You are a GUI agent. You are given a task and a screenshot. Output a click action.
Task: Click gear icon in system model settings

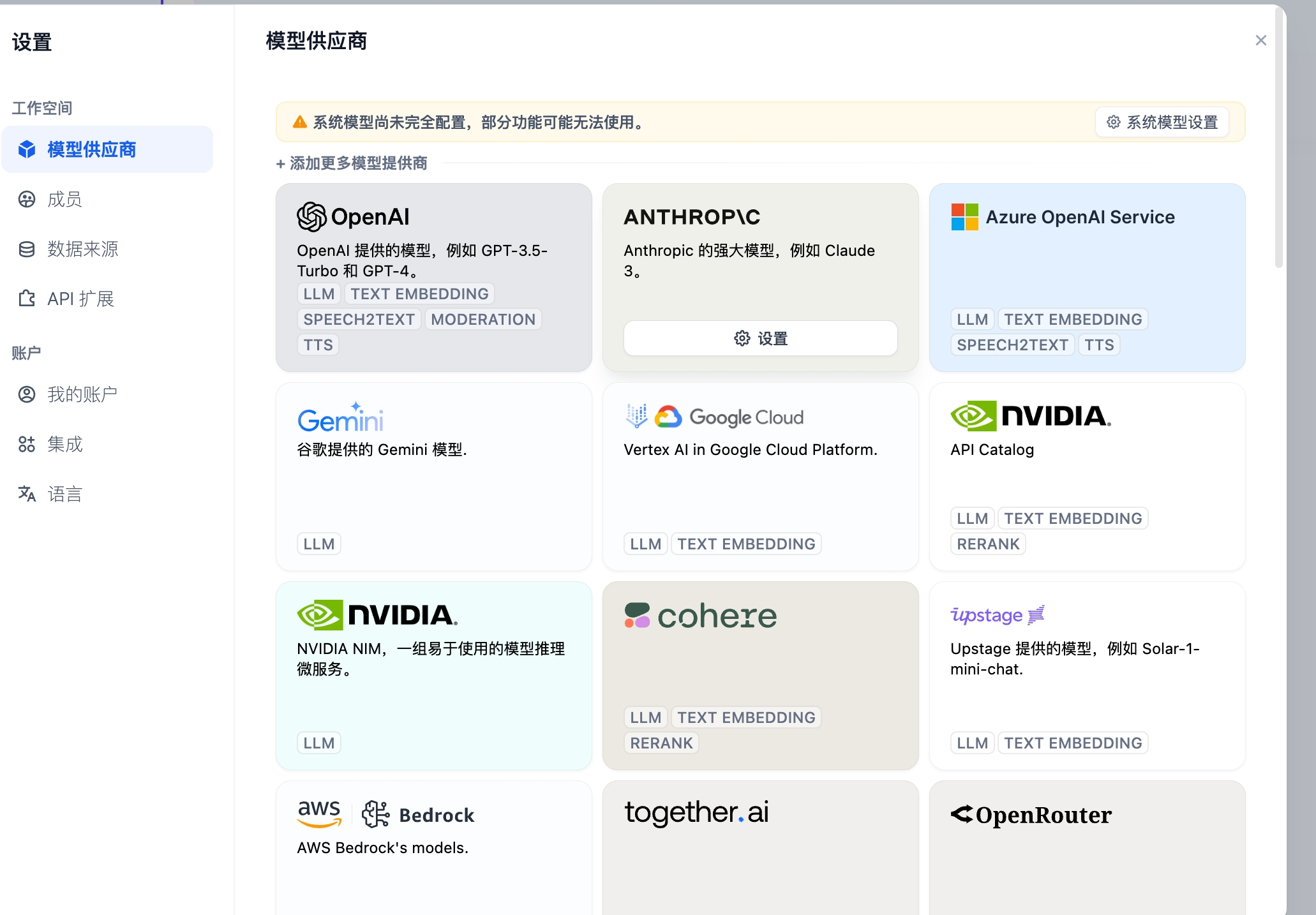[1114, 122]
